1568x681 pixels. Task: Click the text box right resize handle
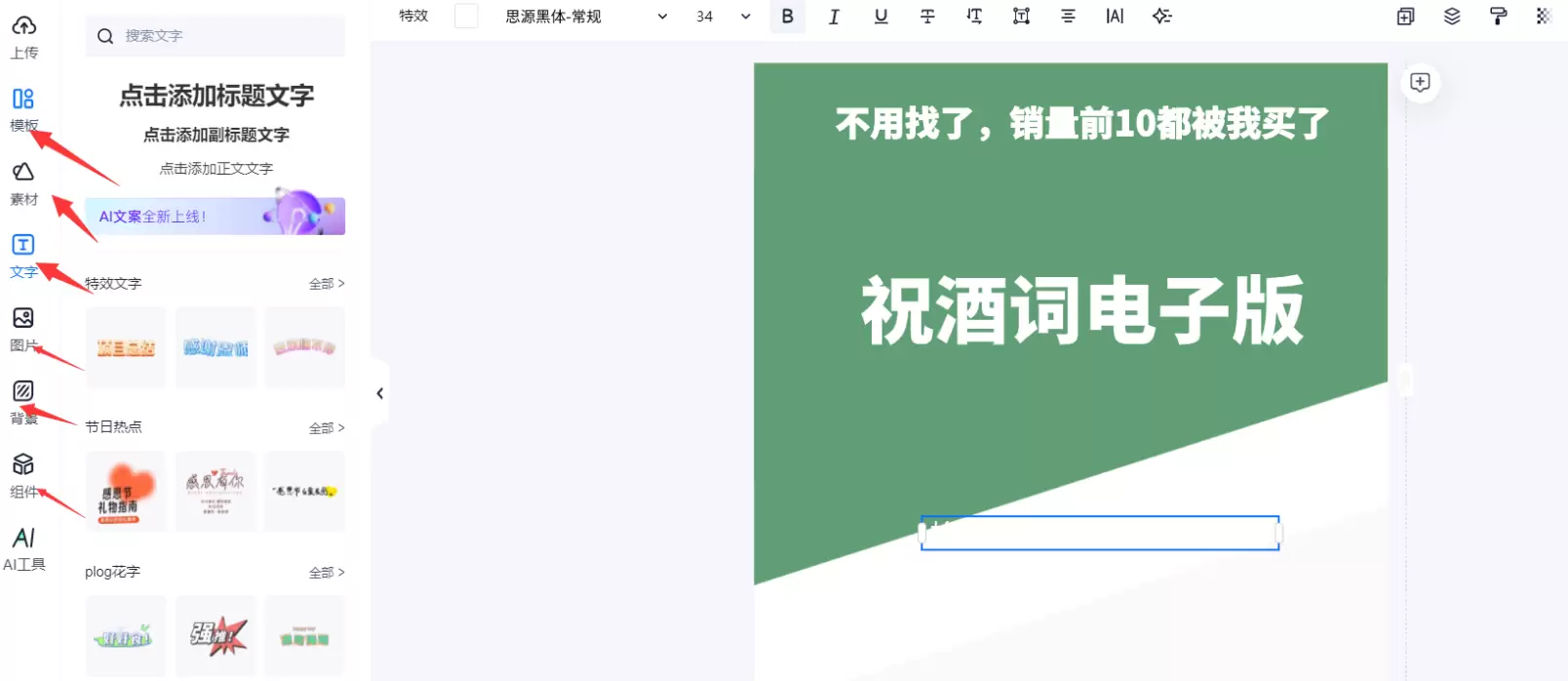coord(1278,534)
